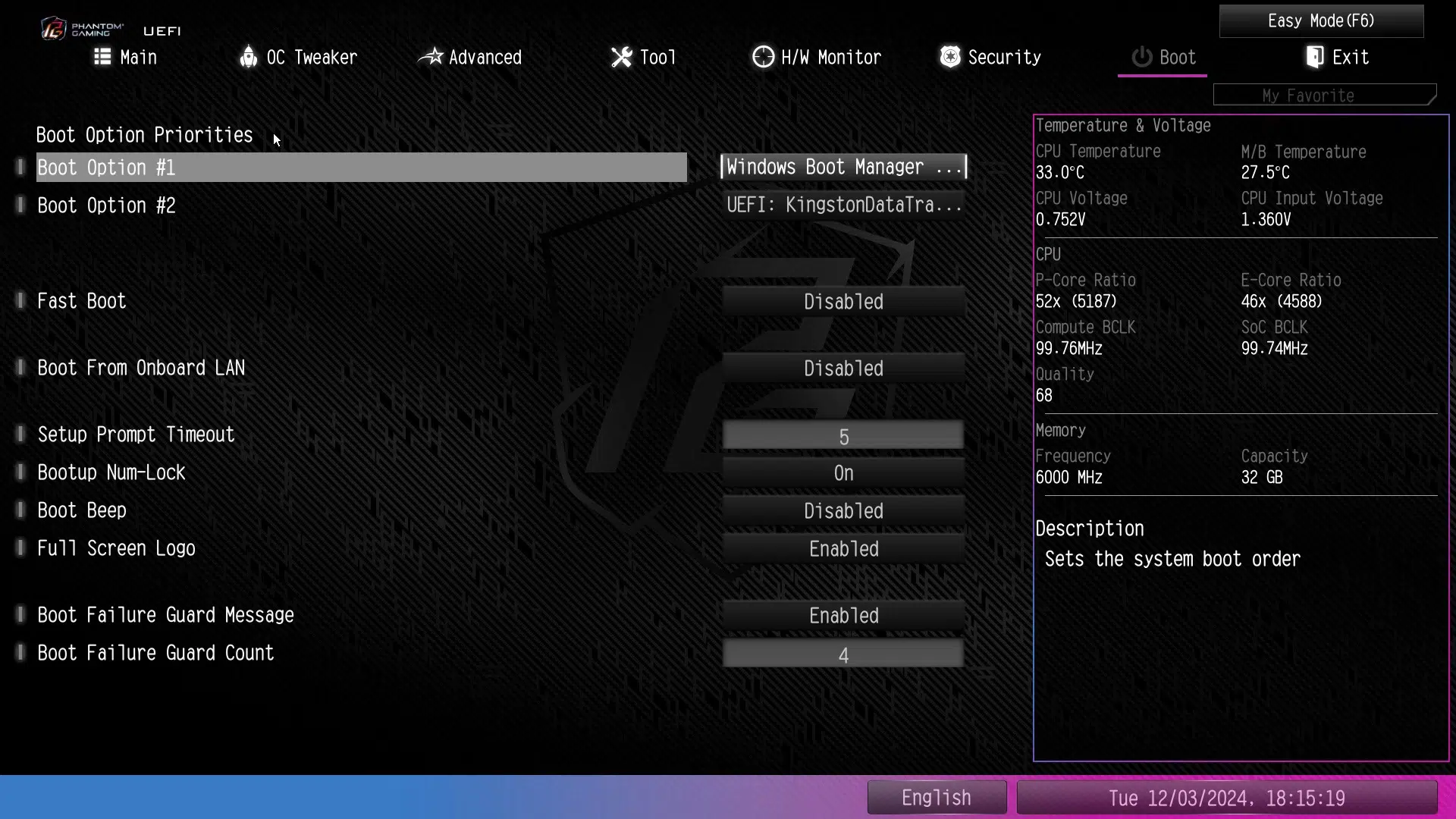
Task: Click P-Core Ratio 52x (5187) value
Action: (1076, 301)
